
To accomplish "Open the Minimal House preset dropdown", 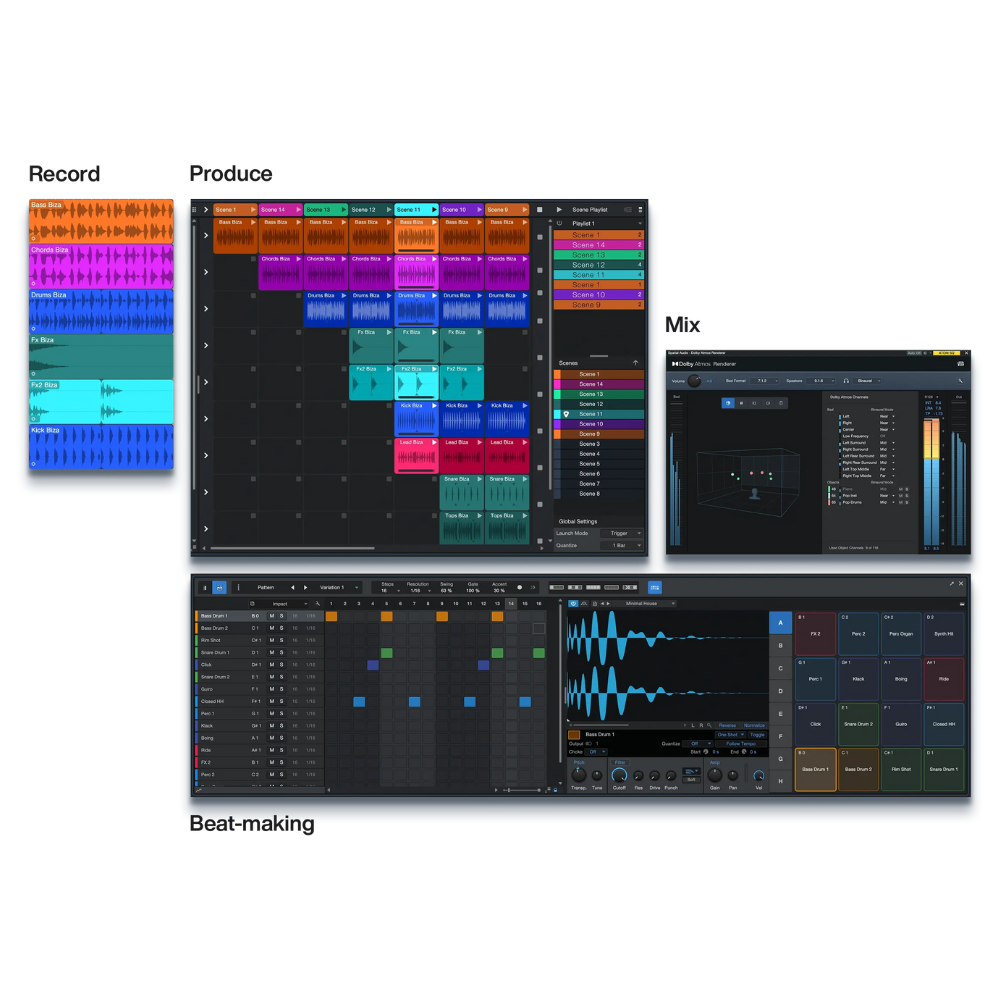I will [x=650, y=604].
